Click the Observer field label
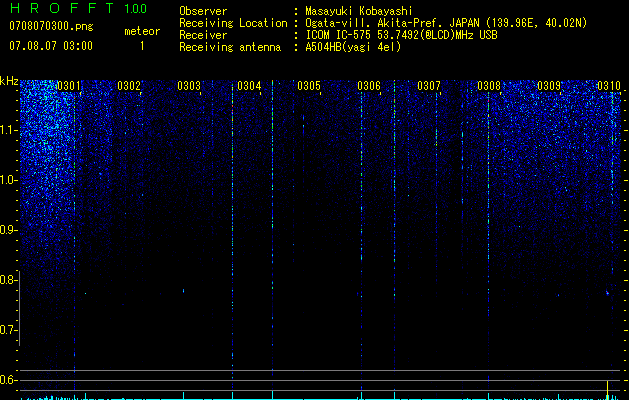This screenshot has height=400, width=629. pos(203,11)
